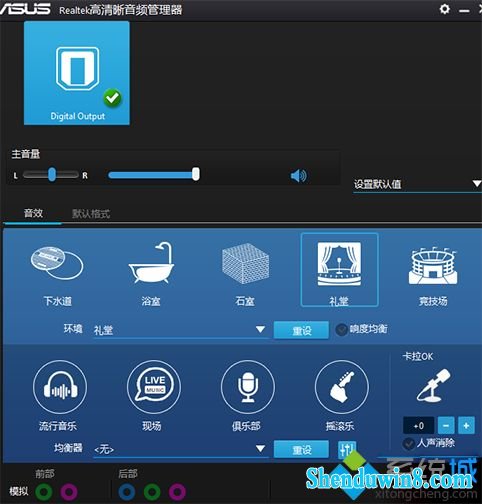The image size is (482, 504).
Task: Click the rear pink analog jack
Action: (x=177, y=491)
